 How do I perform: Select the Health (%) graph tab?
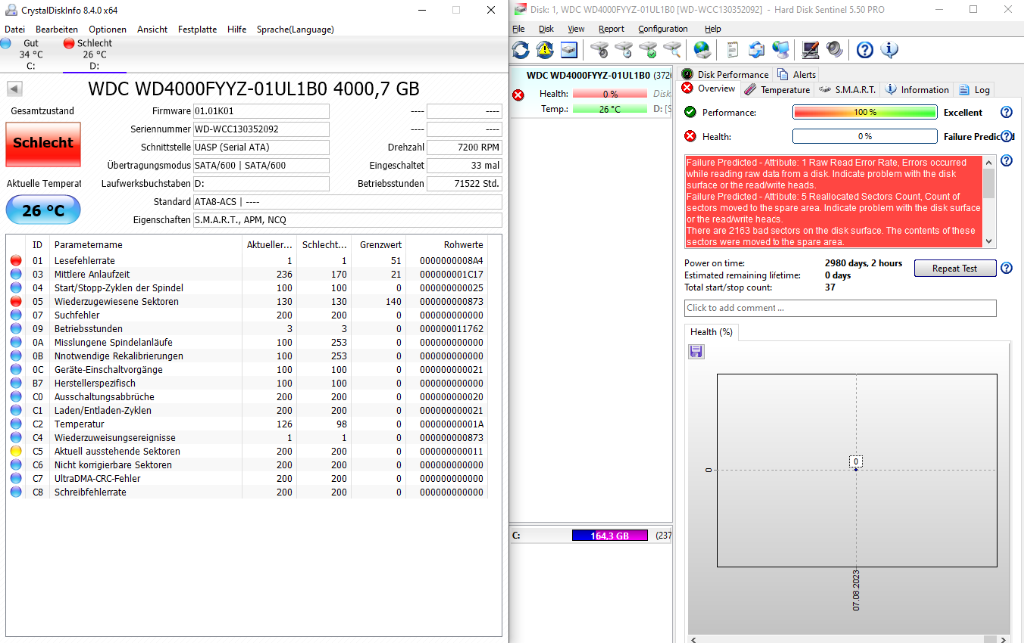[x=711, y=332]
